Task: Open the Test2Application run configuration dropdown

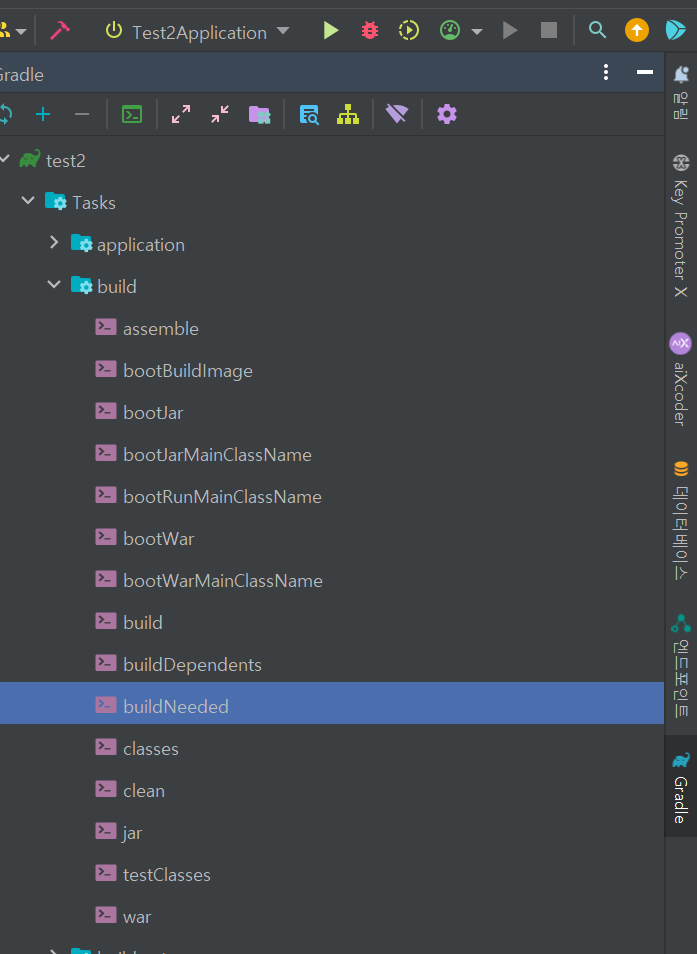Action: pyautogui.click(x=198, y=32)
